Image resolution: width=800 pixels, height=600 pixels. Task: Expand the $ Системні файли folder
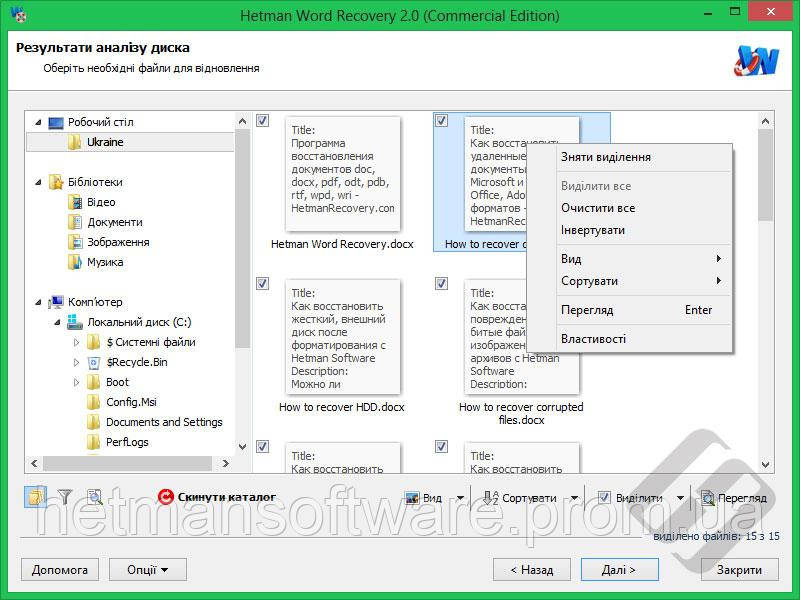point(77,342)
